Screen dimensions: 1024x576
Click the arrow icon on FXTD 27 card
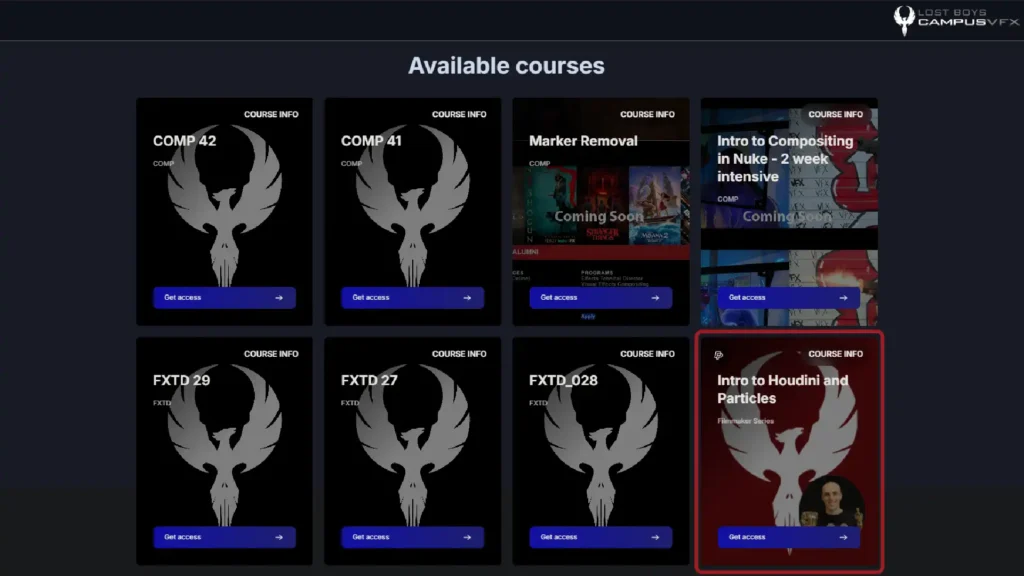pos(467,537)
